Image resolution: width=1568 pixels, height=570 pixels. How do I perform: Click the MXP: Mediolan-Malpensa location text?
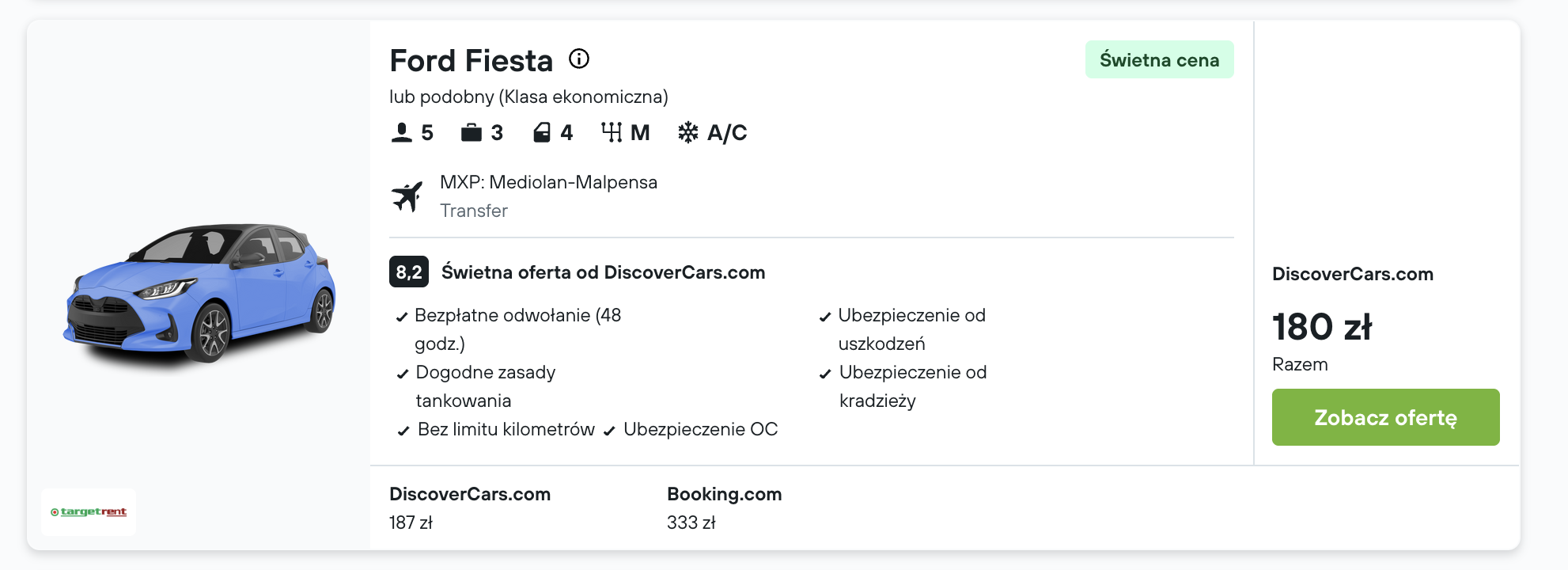click(x=548, y=182)
